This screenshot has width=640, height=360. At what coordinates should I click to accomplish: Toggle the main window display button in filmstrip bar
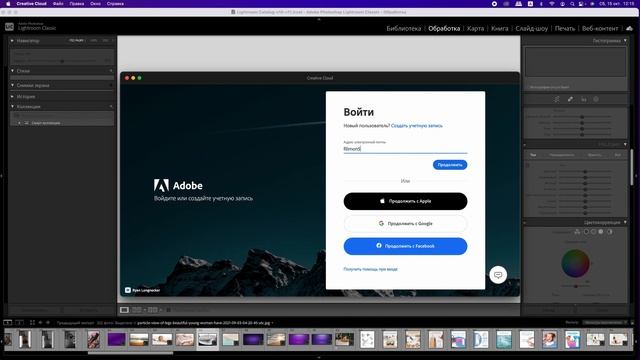7,323
